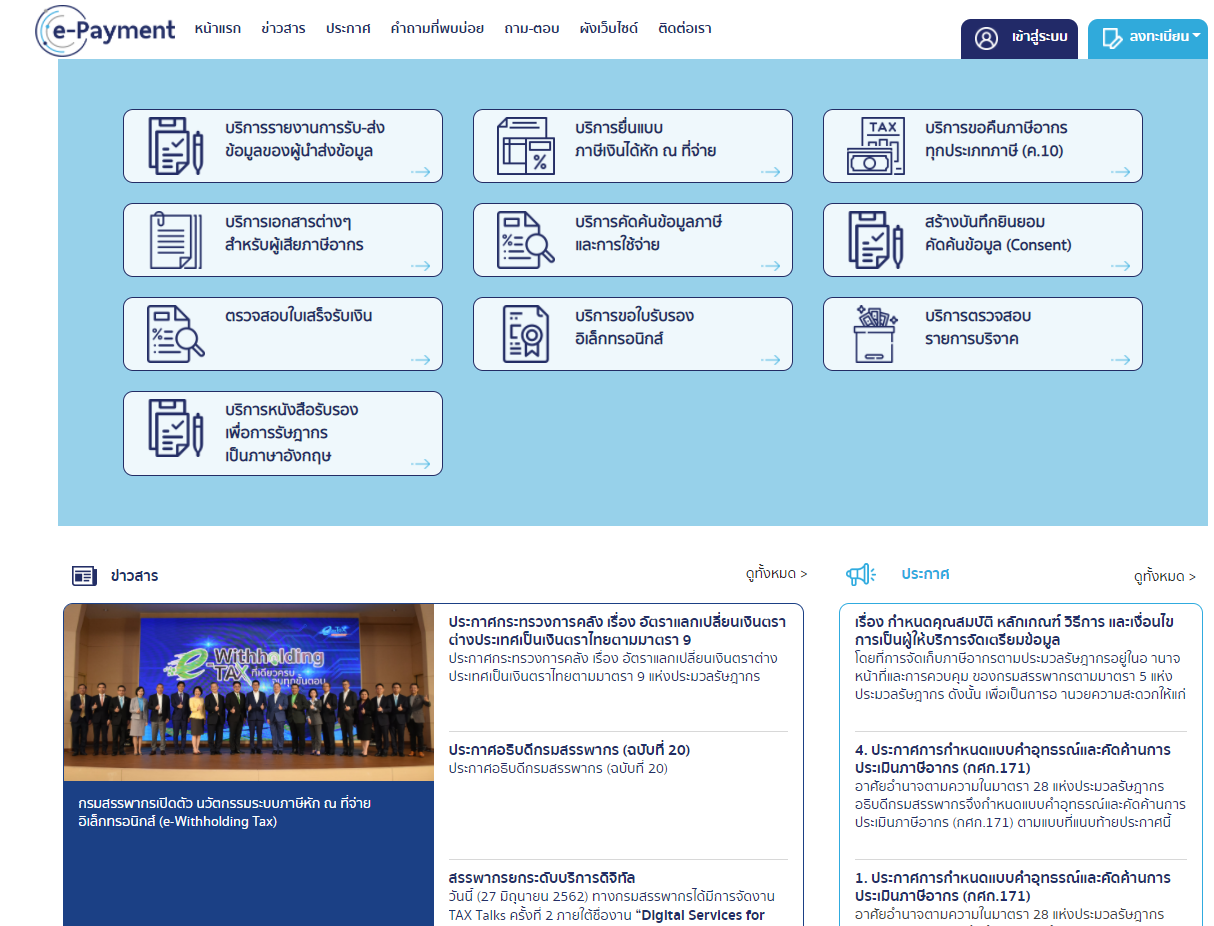Open คำถามที่พบบ่อย in the navigation bar

coord(438,29)
